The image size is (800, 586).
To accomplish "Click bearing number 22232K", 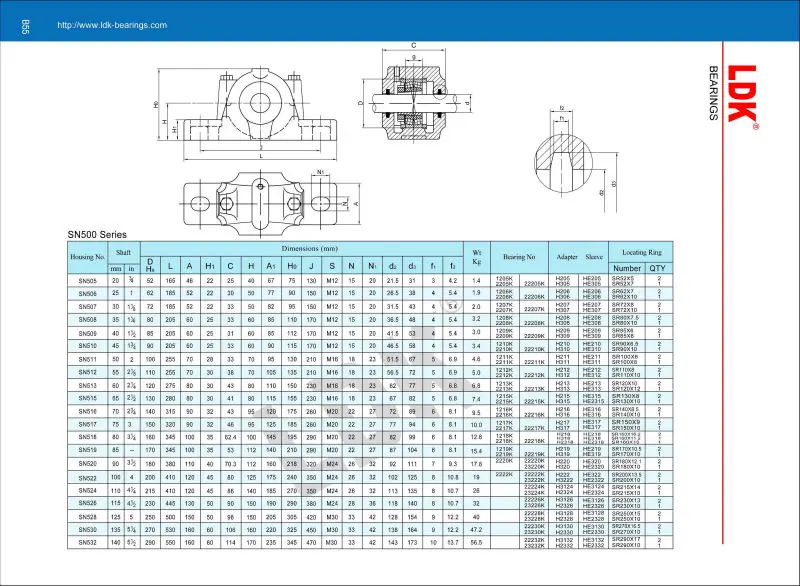I will coord(534,540).
